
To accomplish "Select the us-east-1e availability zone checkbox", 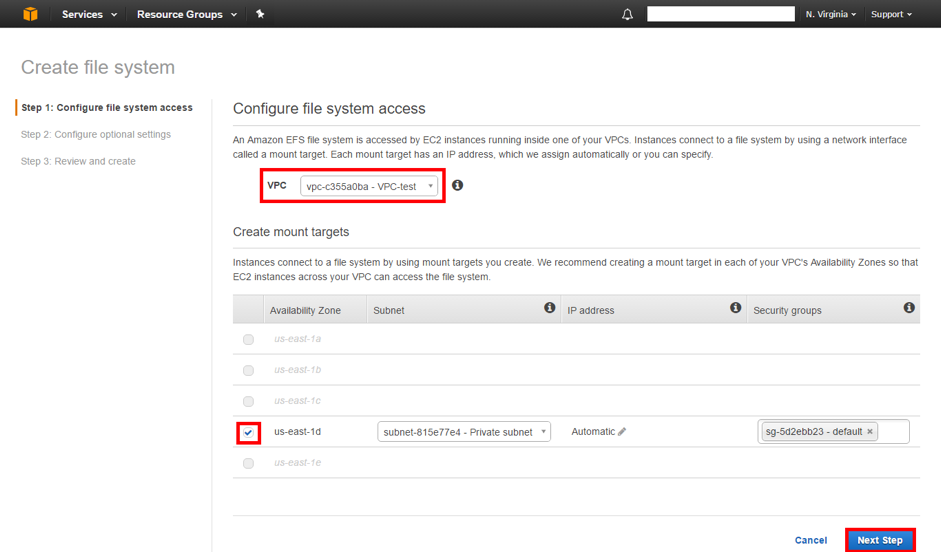I will pos(248,463).
